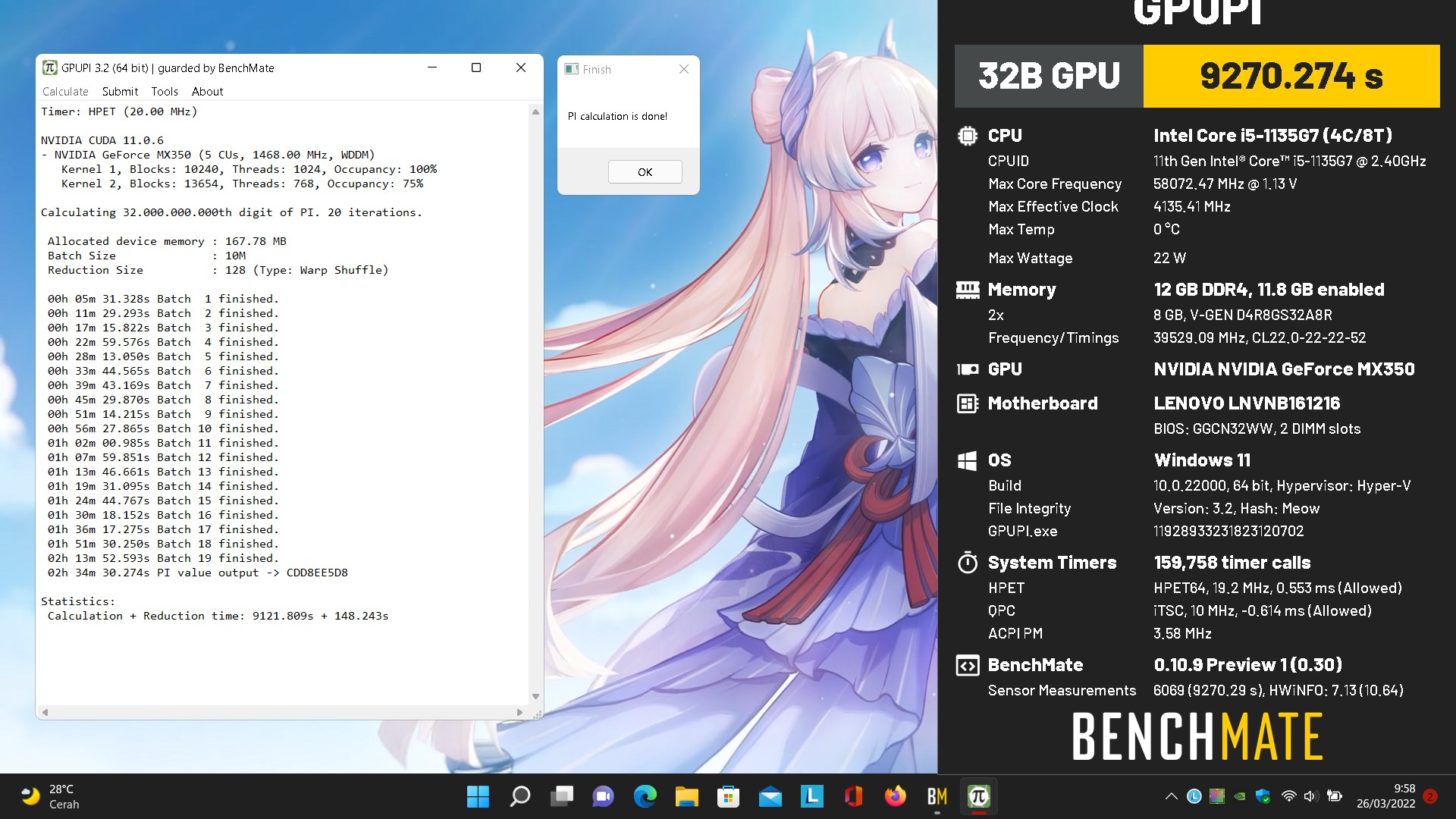Image resolution: width=1456 pixels, height=819 pixels.
Task: Click the scroll-up arrow of GPUPI log
Action: click(535, 111)
